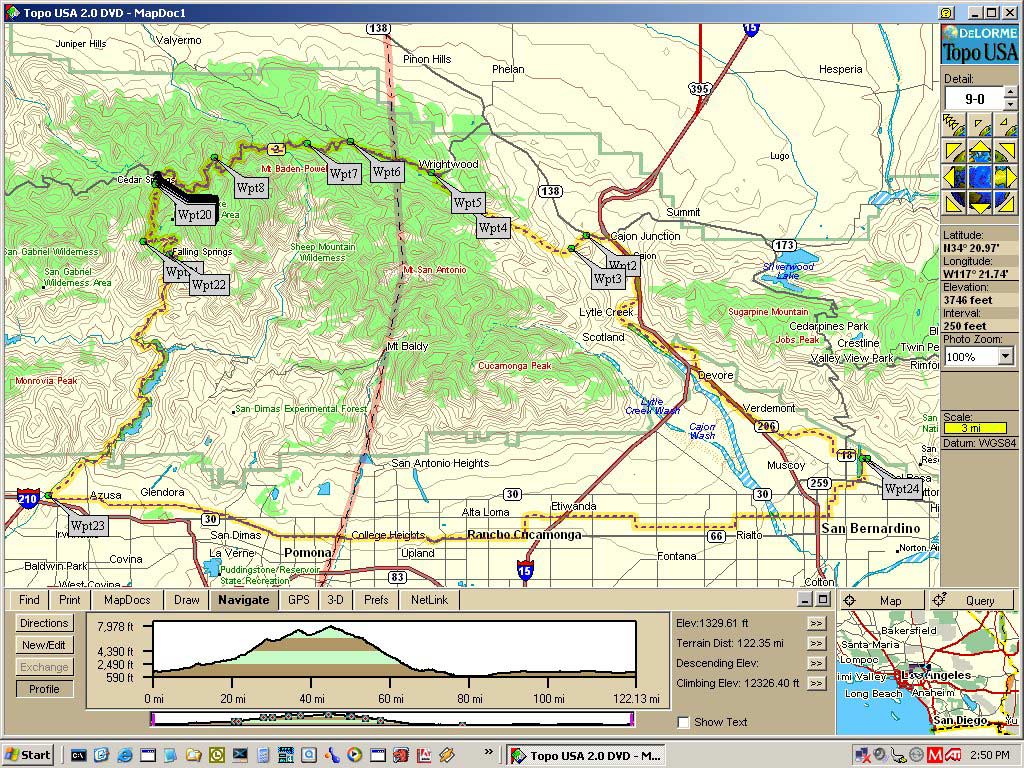Click the zoom-out three-levels icon under Detail
This screenshot has height=768, width=1024.
click(953, 123)
